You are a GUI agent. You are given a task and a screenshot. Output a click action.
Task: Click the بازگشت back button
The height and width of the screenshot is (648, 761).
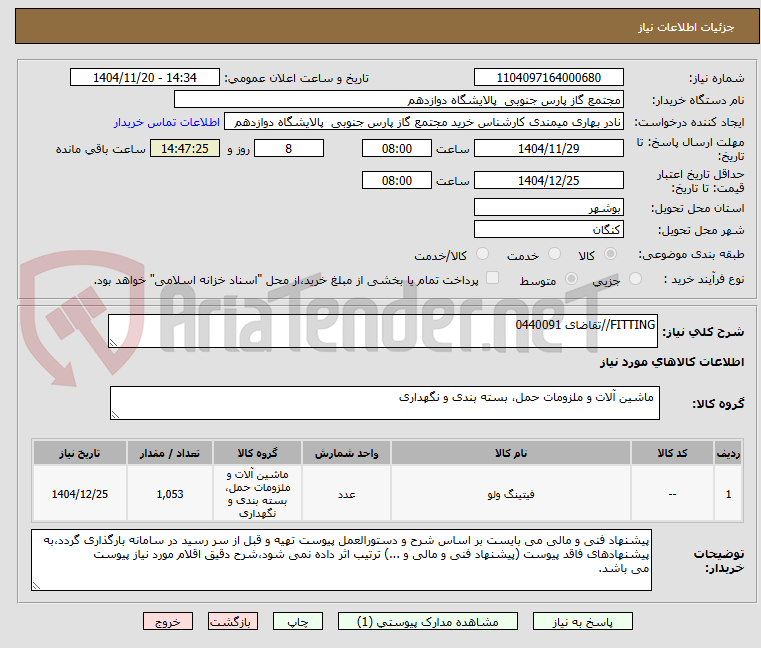point(232,621)
